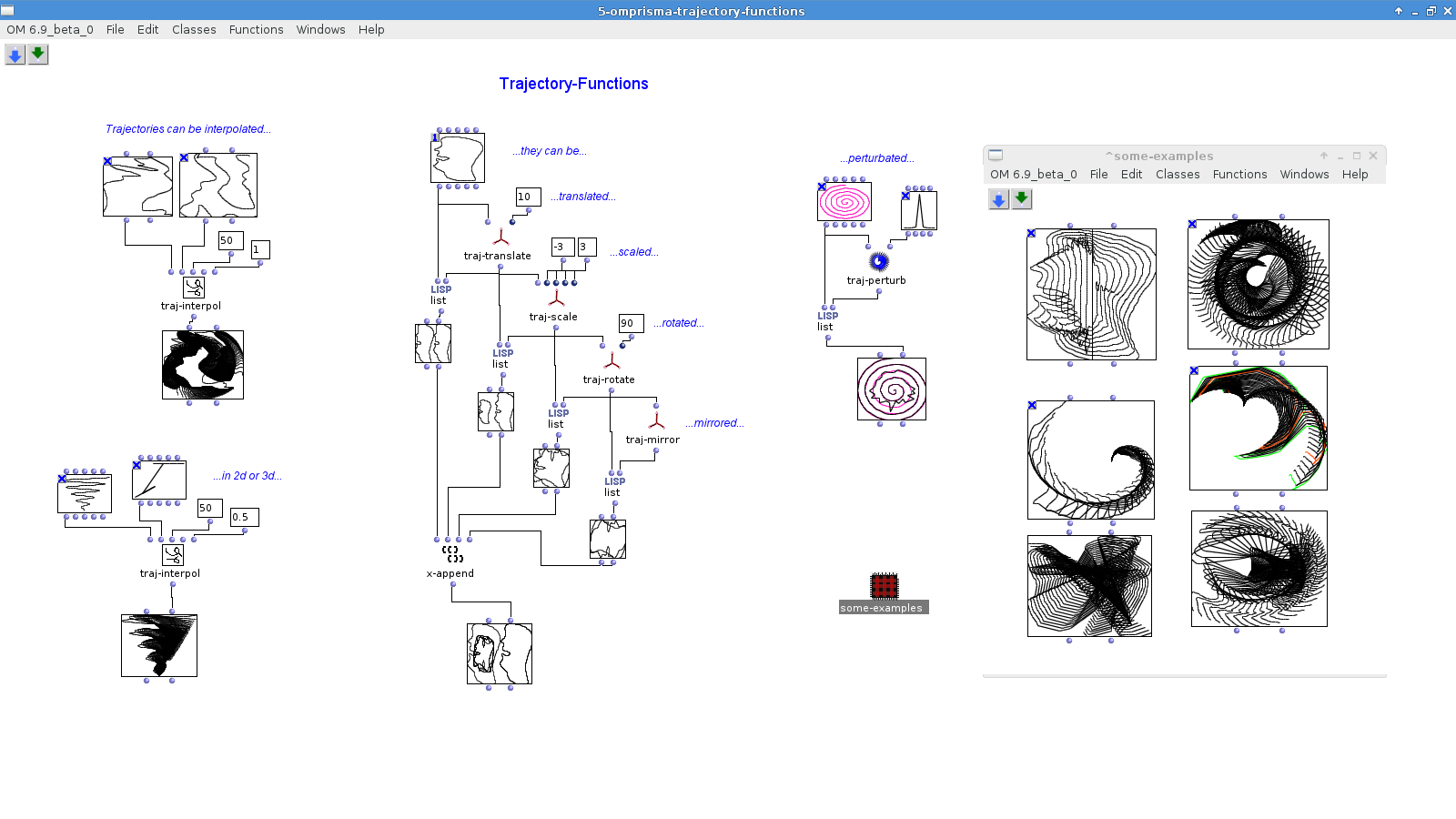Toggle lock on the diagonal line curve box

pos(136,465)
